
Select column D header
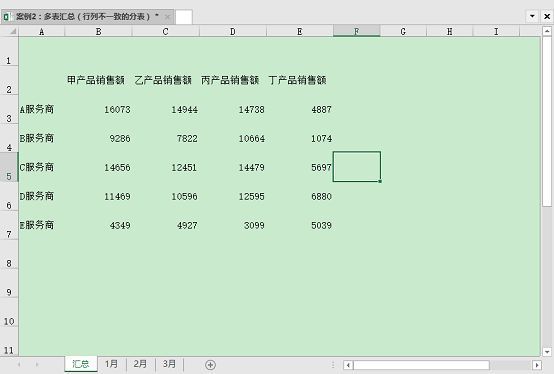pos(232,31)
